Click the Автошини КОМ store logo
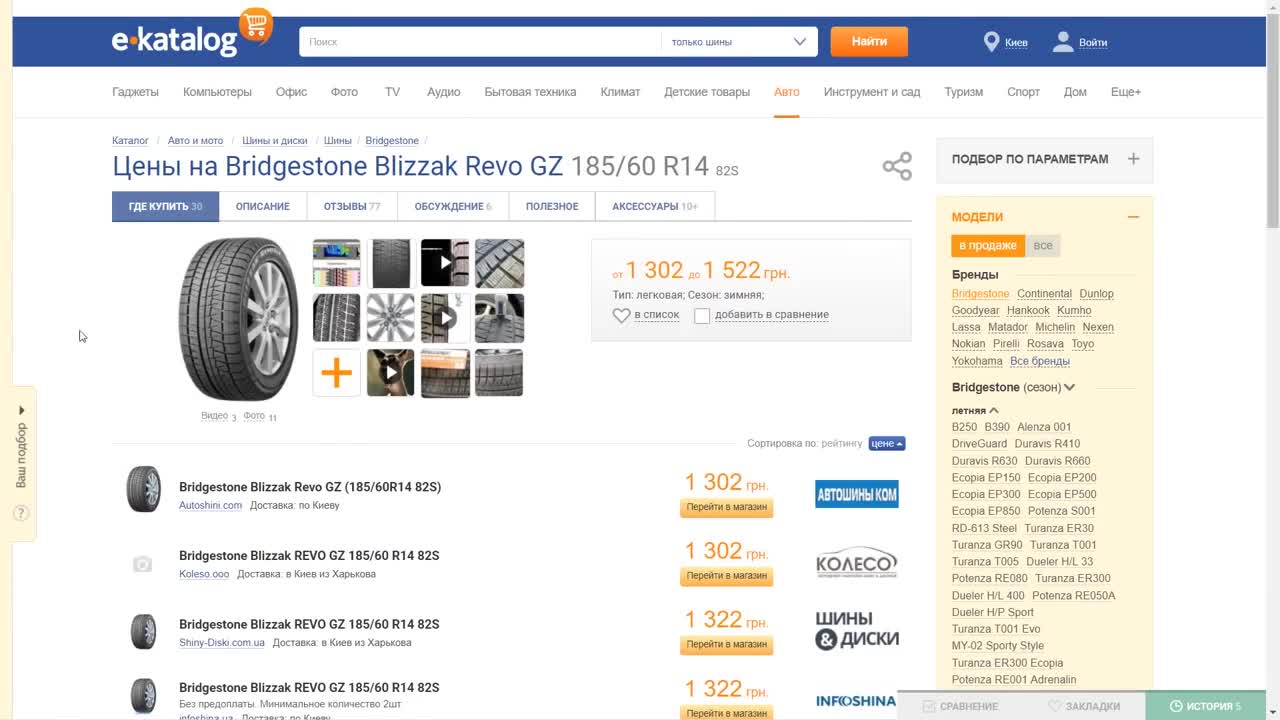 856,494
